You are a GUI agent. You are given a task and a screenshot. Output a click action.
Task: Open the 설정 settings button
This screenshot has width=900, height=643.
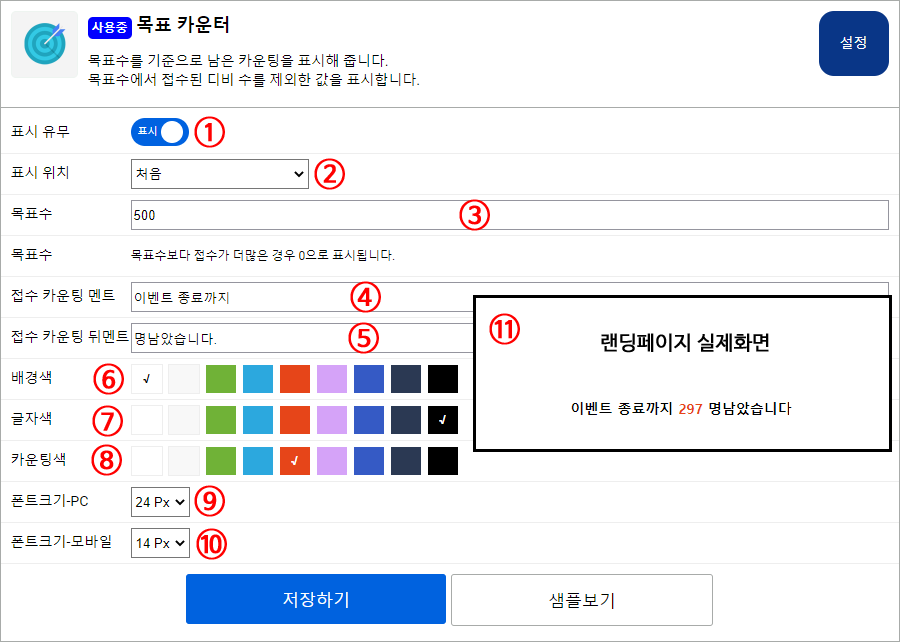pyautogui.click(x=853, y=44)
